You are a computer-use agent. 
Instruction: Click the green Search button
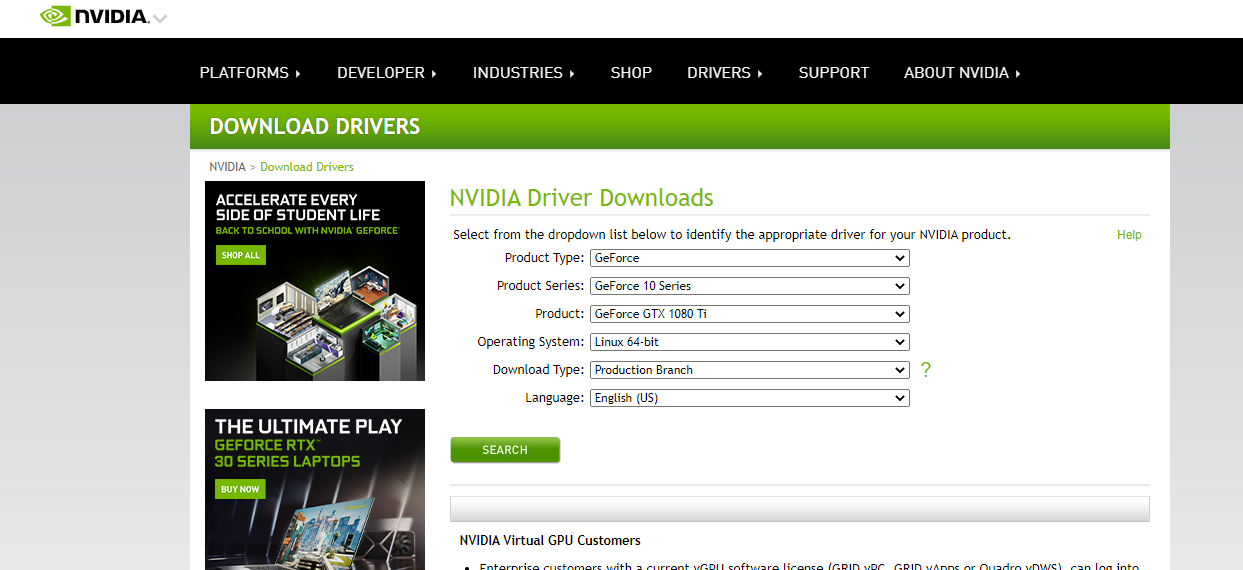tap(505, 450)
